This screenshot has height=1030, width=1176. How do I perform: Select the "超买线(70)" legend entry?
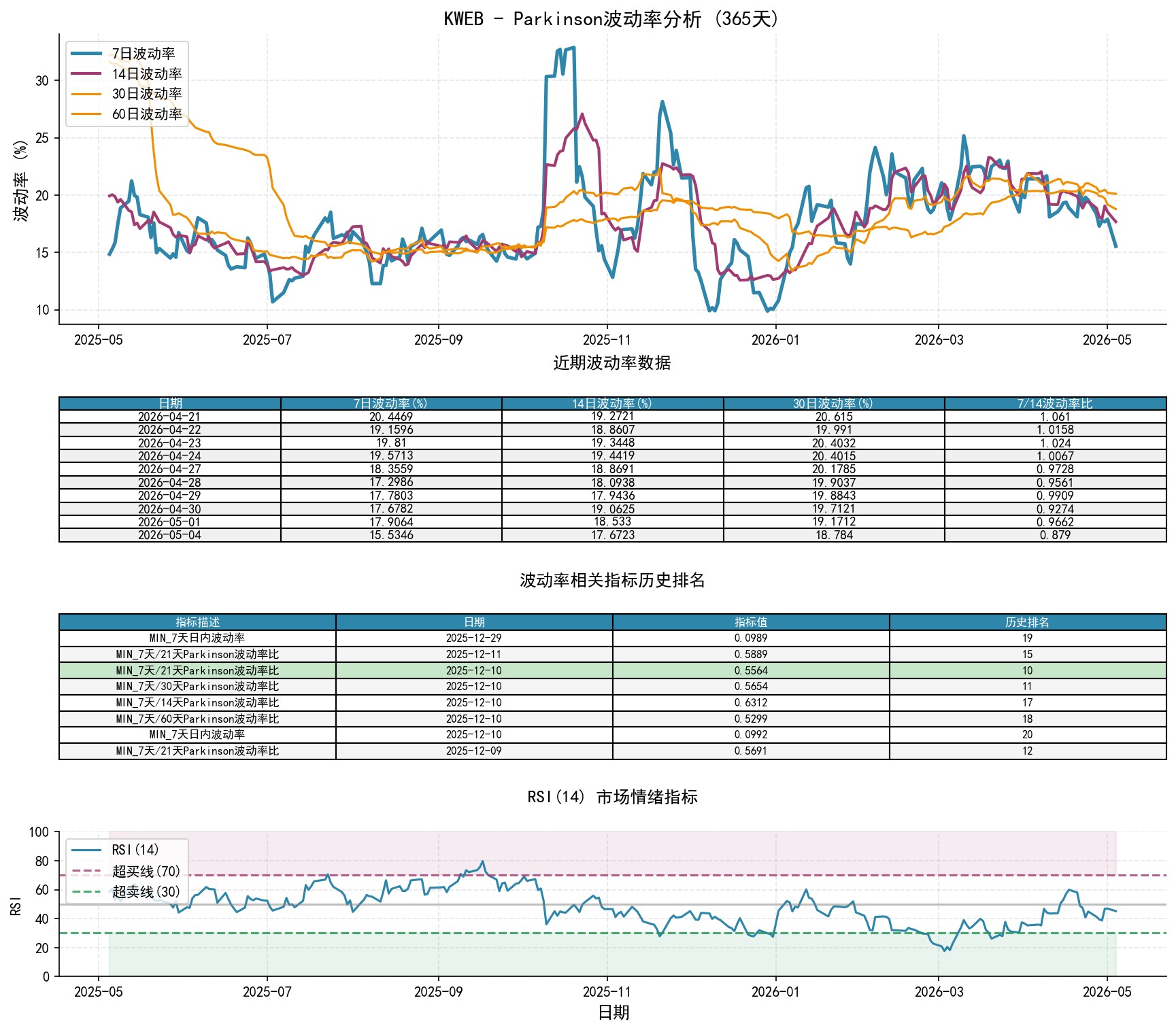pyautogui.click(x=127, y=871)
